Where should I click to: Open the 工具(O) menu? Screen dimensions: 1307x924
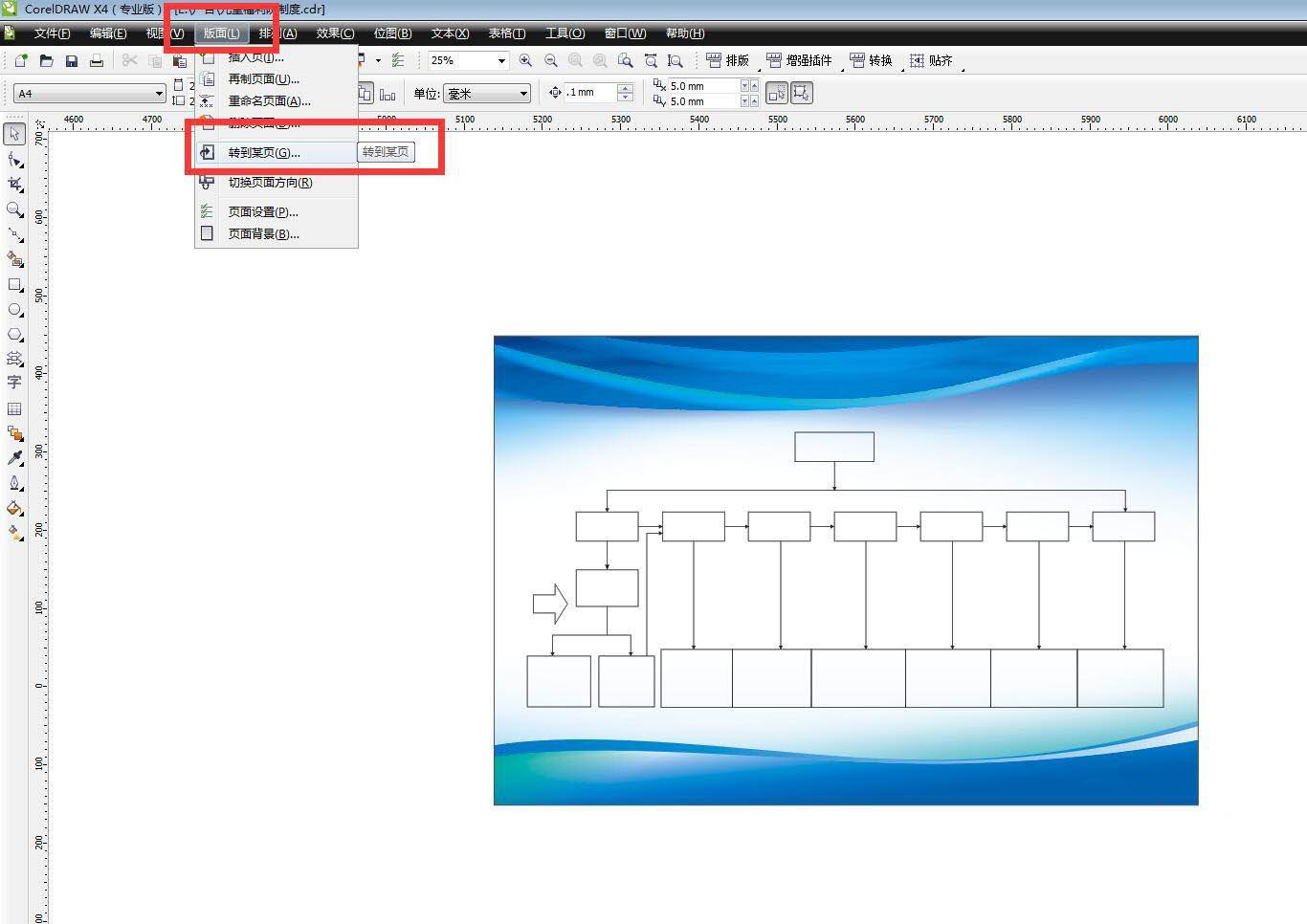[565, 33]
